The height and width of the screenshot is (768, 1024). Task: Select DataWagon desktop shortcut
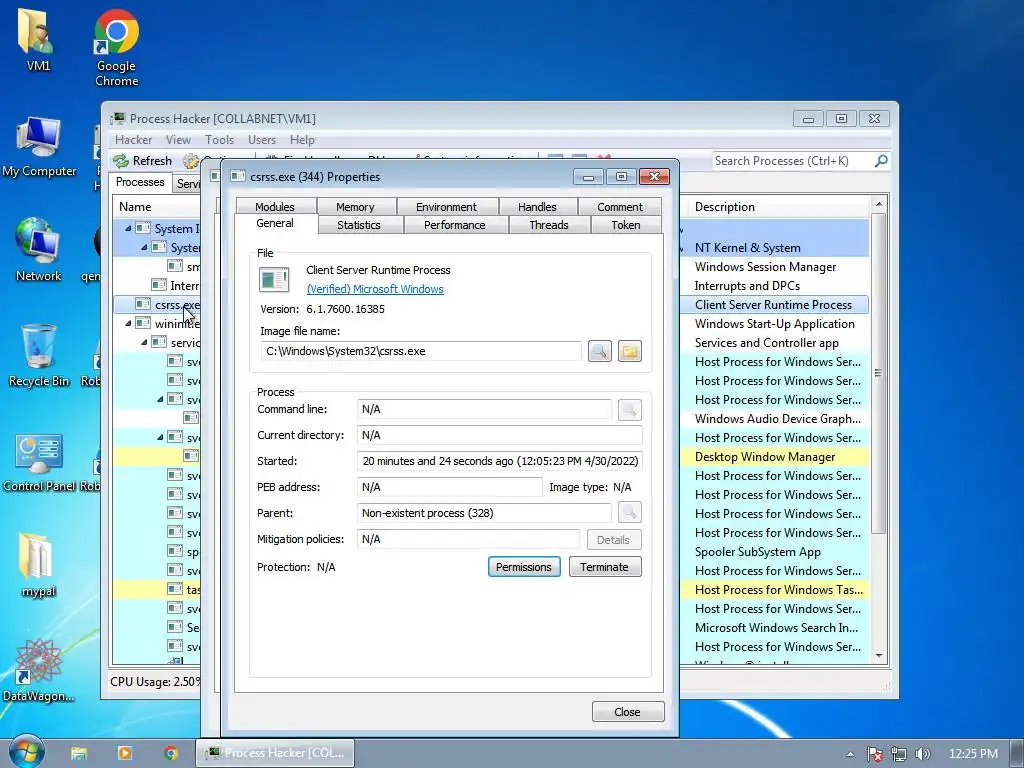(38, 670)
